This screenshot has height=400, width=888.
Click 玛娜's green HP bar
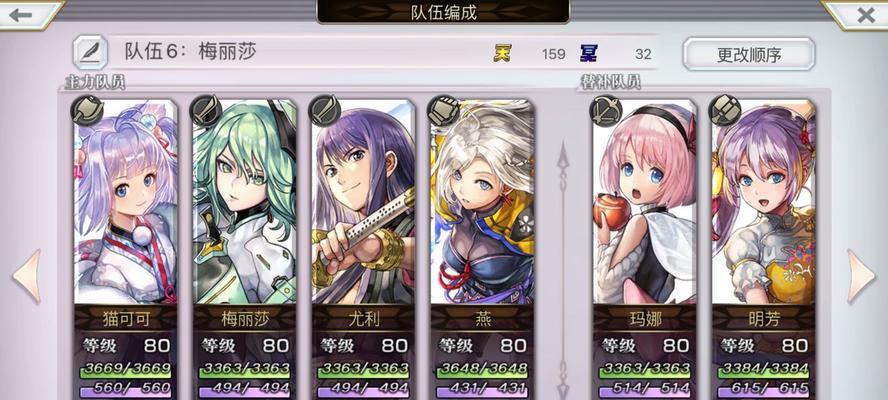point(646,370)
